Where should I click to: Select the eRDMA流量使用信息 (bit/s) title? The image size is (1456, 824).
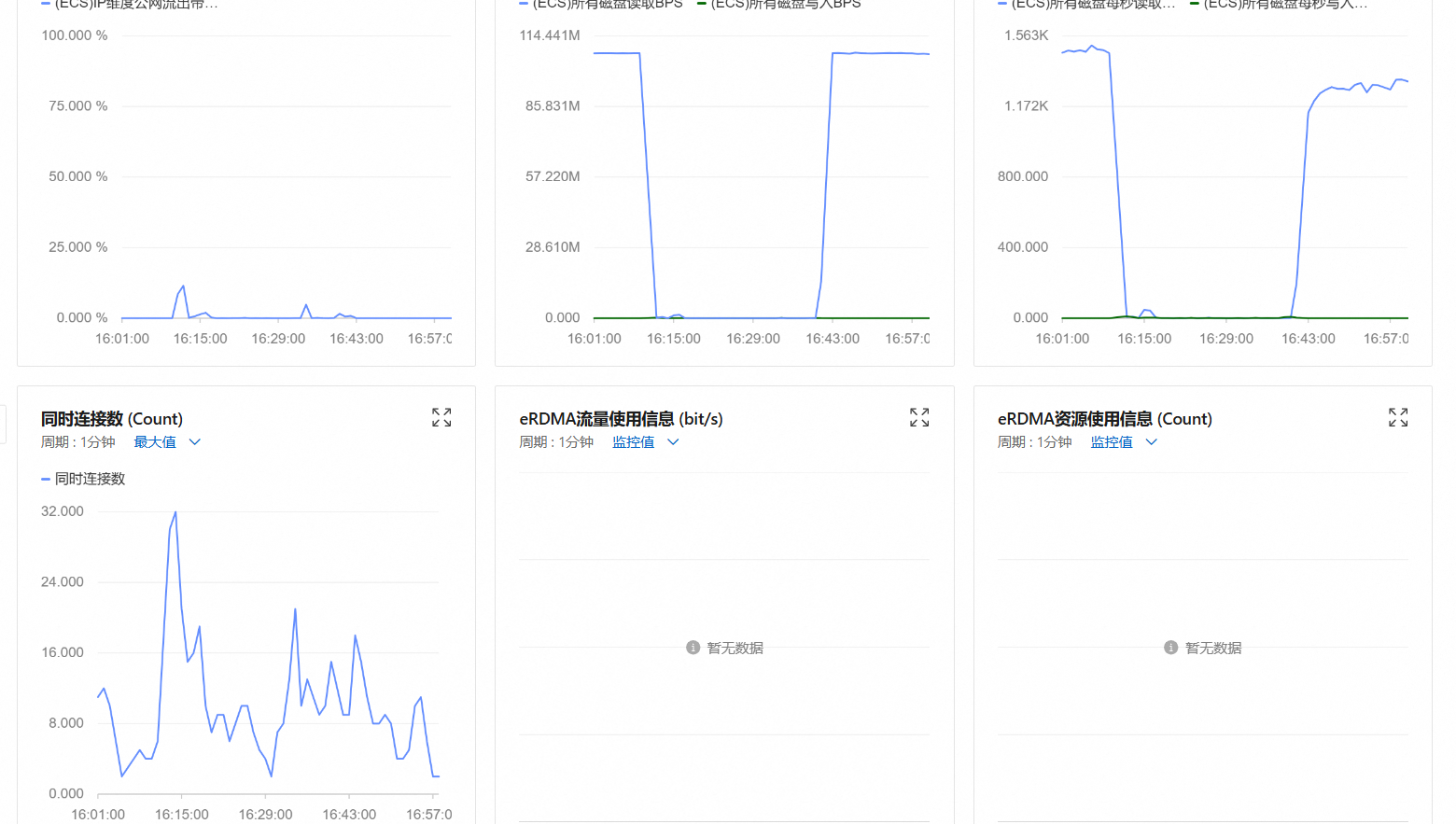tap(621, 419)
